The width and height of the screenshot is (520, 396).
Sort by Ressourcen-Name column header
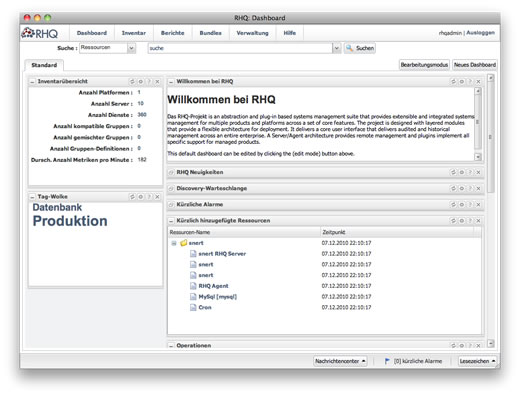(x=244, y=232)
